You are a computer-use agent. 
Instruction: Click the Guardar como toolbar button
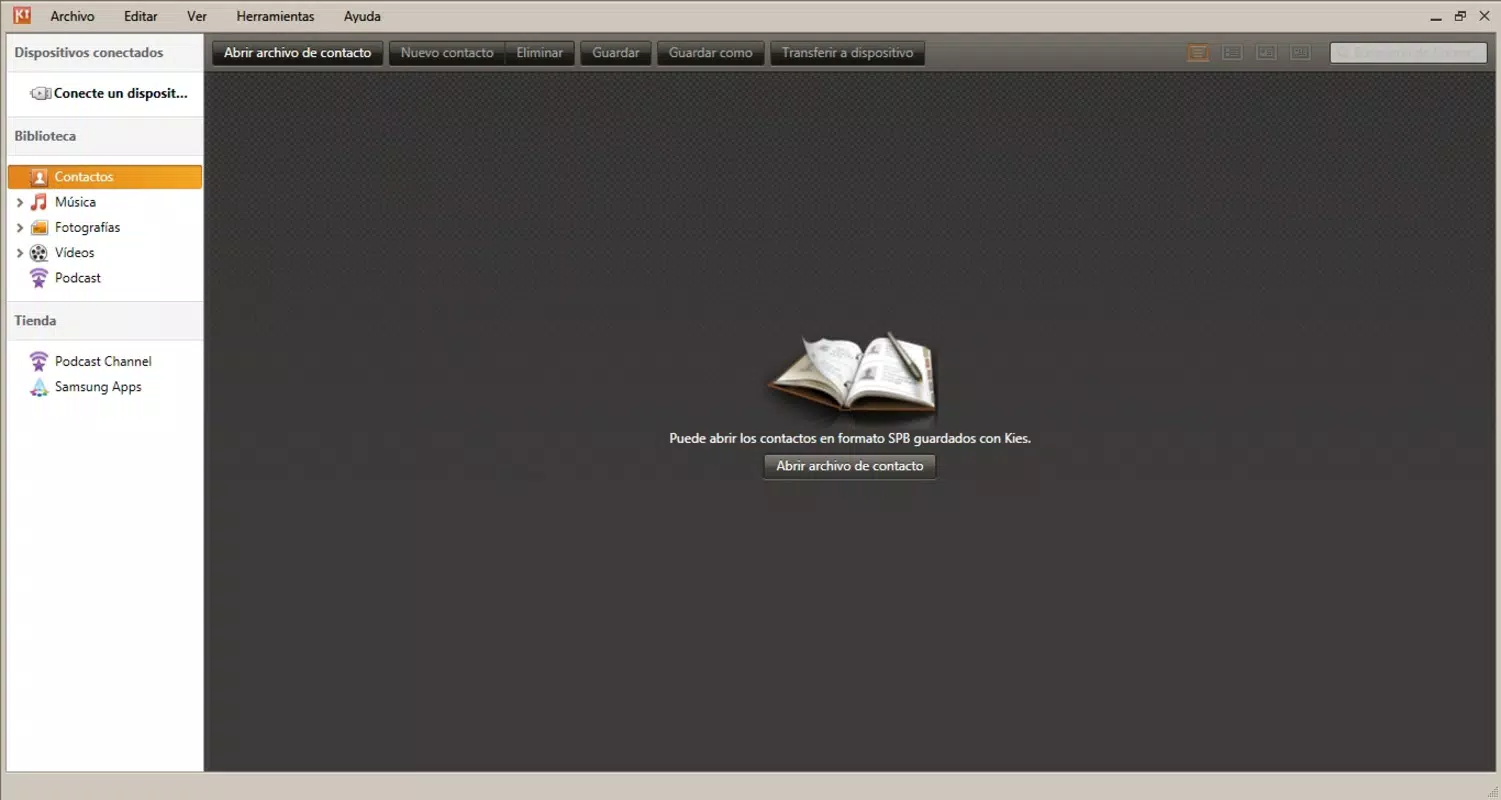coord(711,53)
